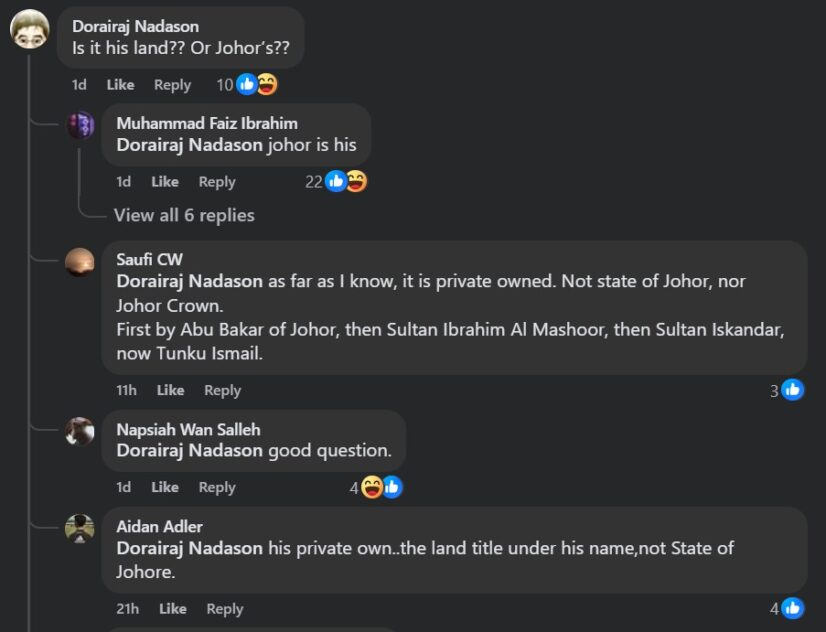Click Napsiah Wan Salleh's avatar
Viewport: 826px width, 632px height.
pos(80,431)
